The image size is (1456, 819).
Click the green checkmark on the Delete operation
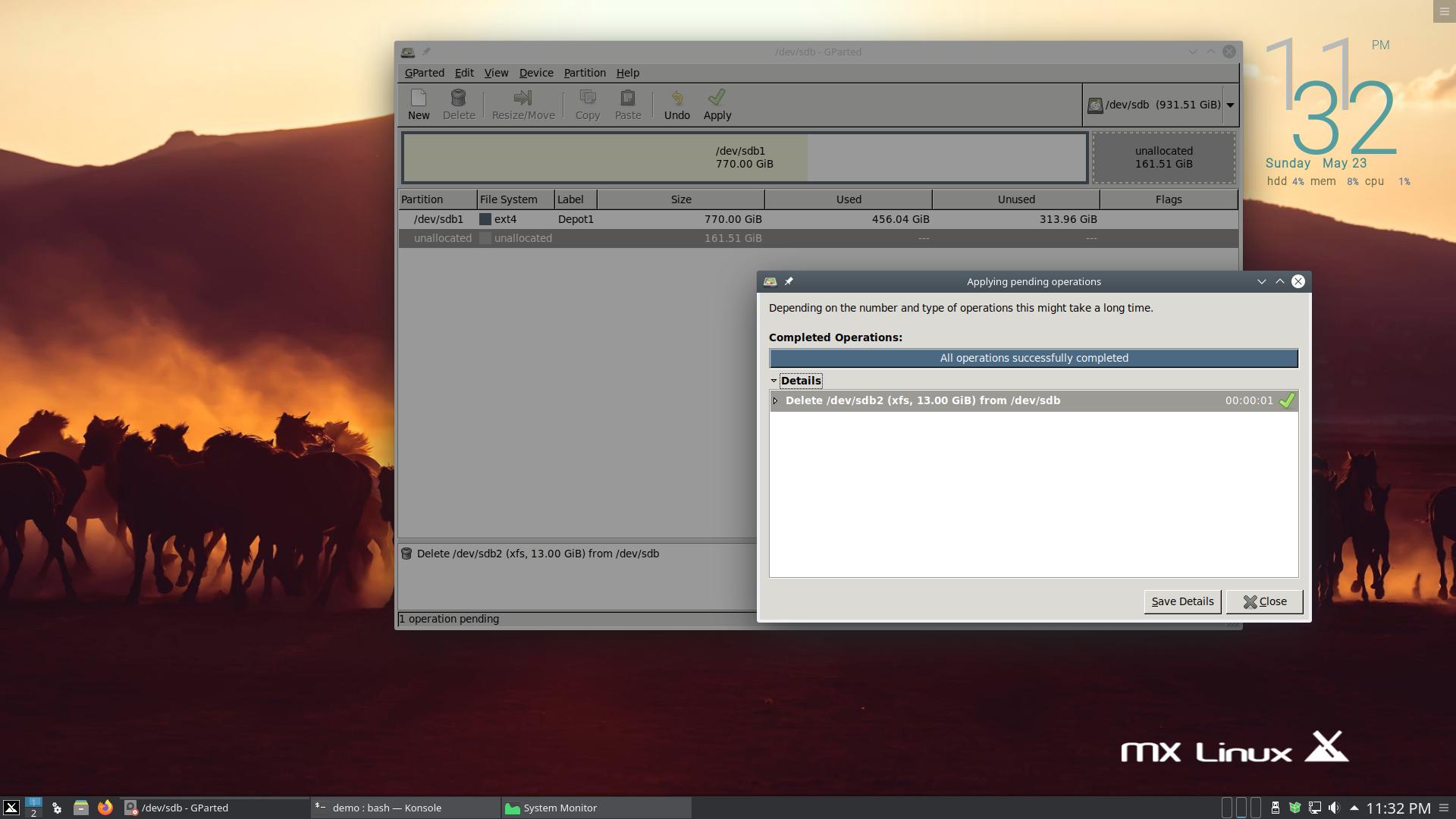point(1287,400)
